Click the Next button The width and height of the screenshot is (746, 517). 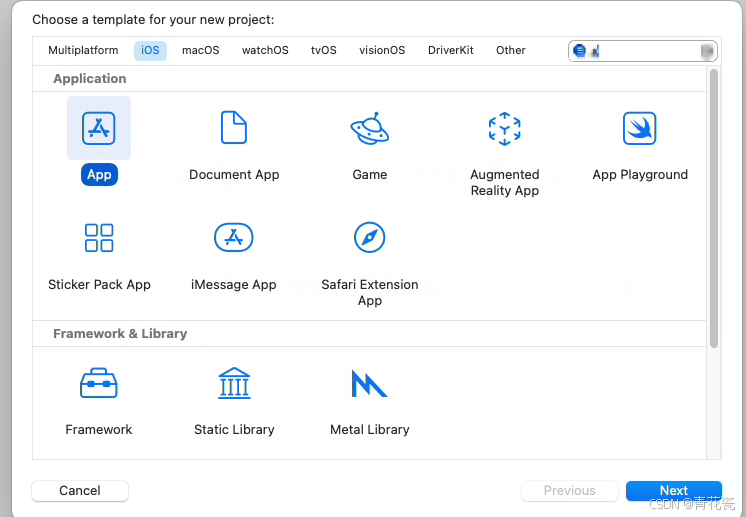pos(674,490)
